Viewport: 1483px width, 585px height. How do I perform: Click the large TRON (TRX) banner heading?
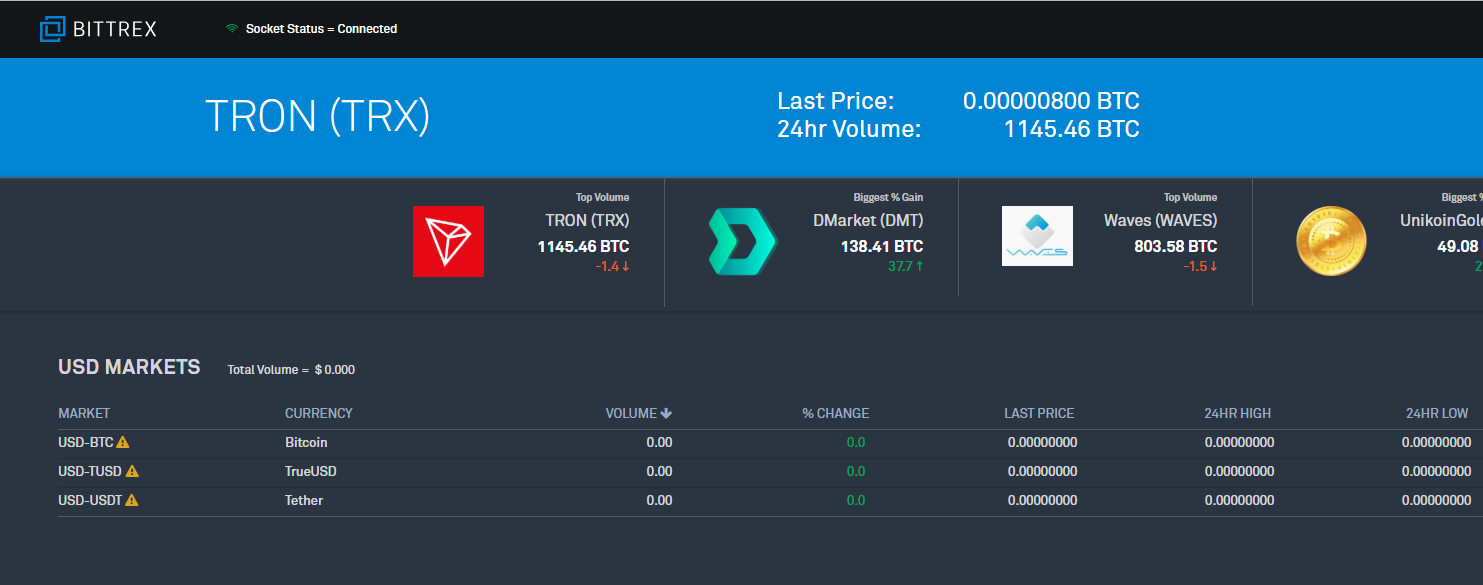click(x=317, y=117)
